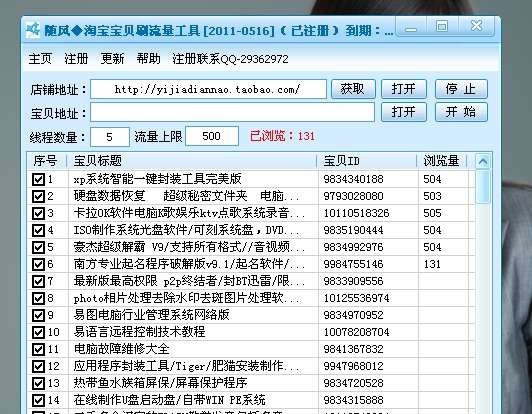Uncheck row 7 最新版最高权限 checkbox

pos(38,281)
